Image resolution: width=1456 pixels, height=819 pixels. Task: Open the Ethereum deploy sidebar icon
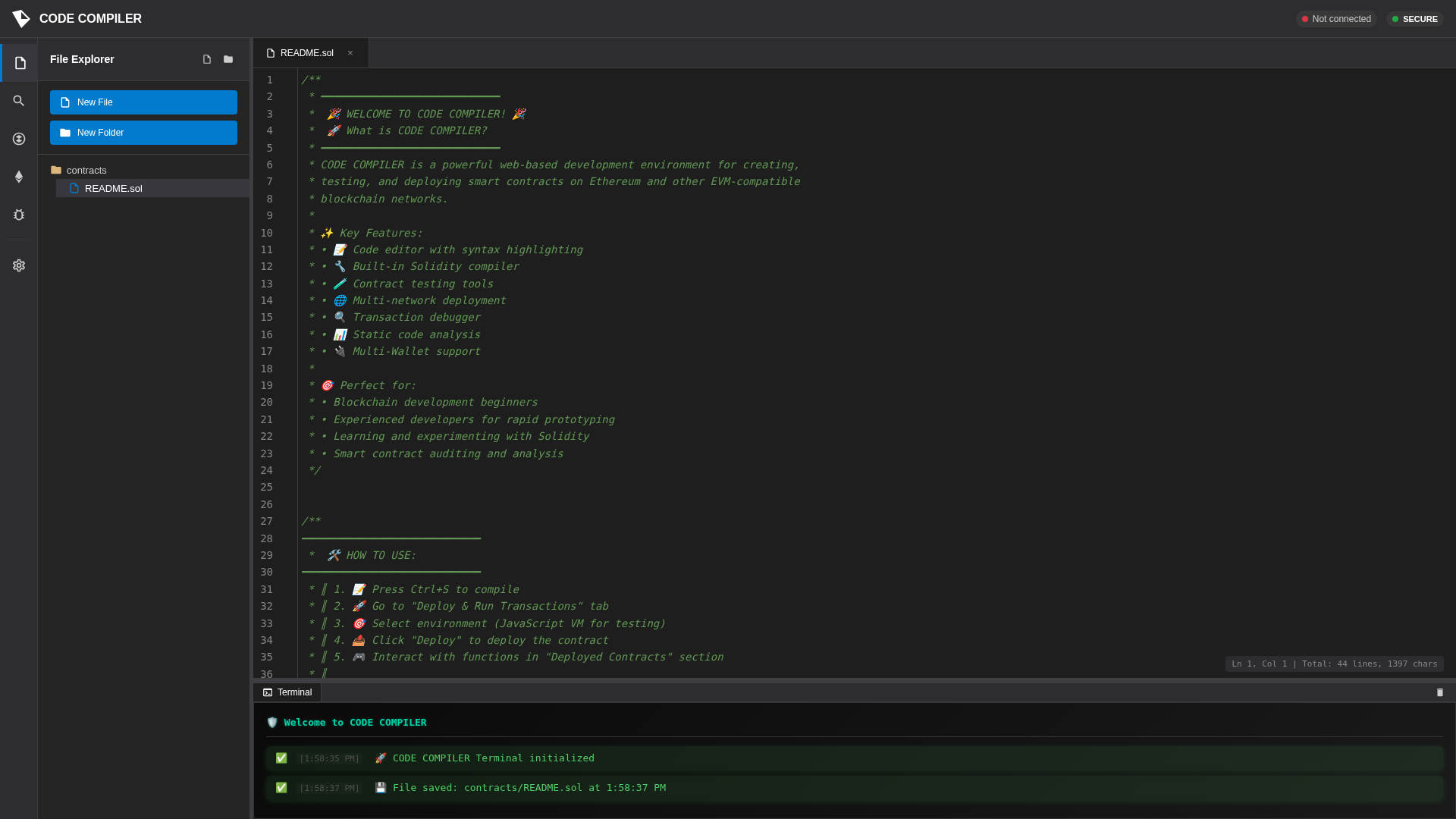point(19,177)
